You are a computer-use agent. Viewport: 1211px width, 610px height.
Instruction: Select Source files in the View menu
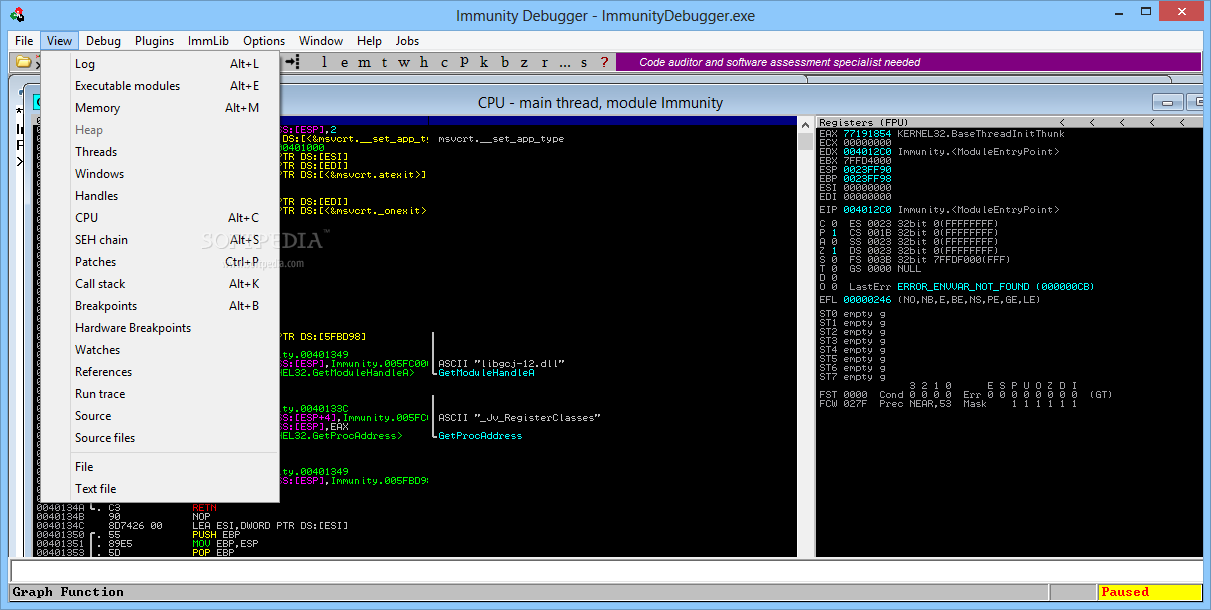point(160,438)
